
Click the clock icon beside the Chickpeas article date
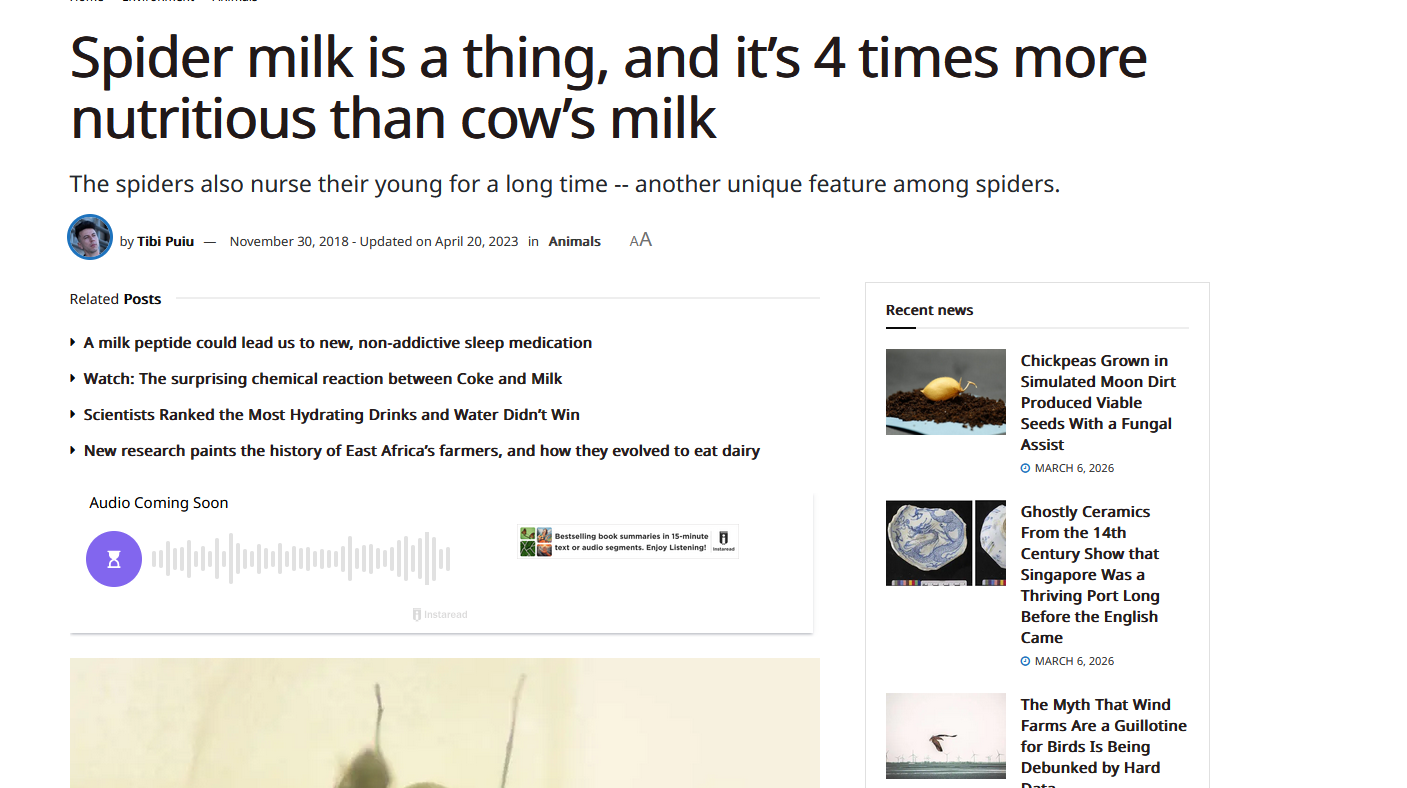1025,468
